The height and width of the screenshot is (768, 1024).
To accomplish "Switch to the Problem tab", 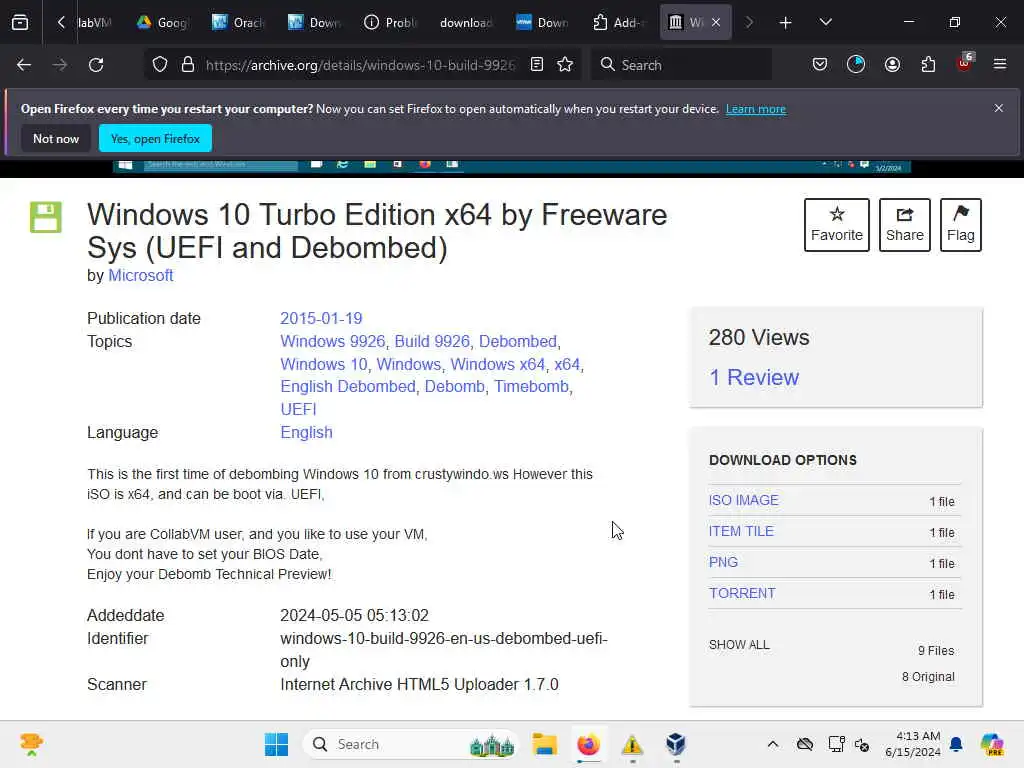I will 390,23.
